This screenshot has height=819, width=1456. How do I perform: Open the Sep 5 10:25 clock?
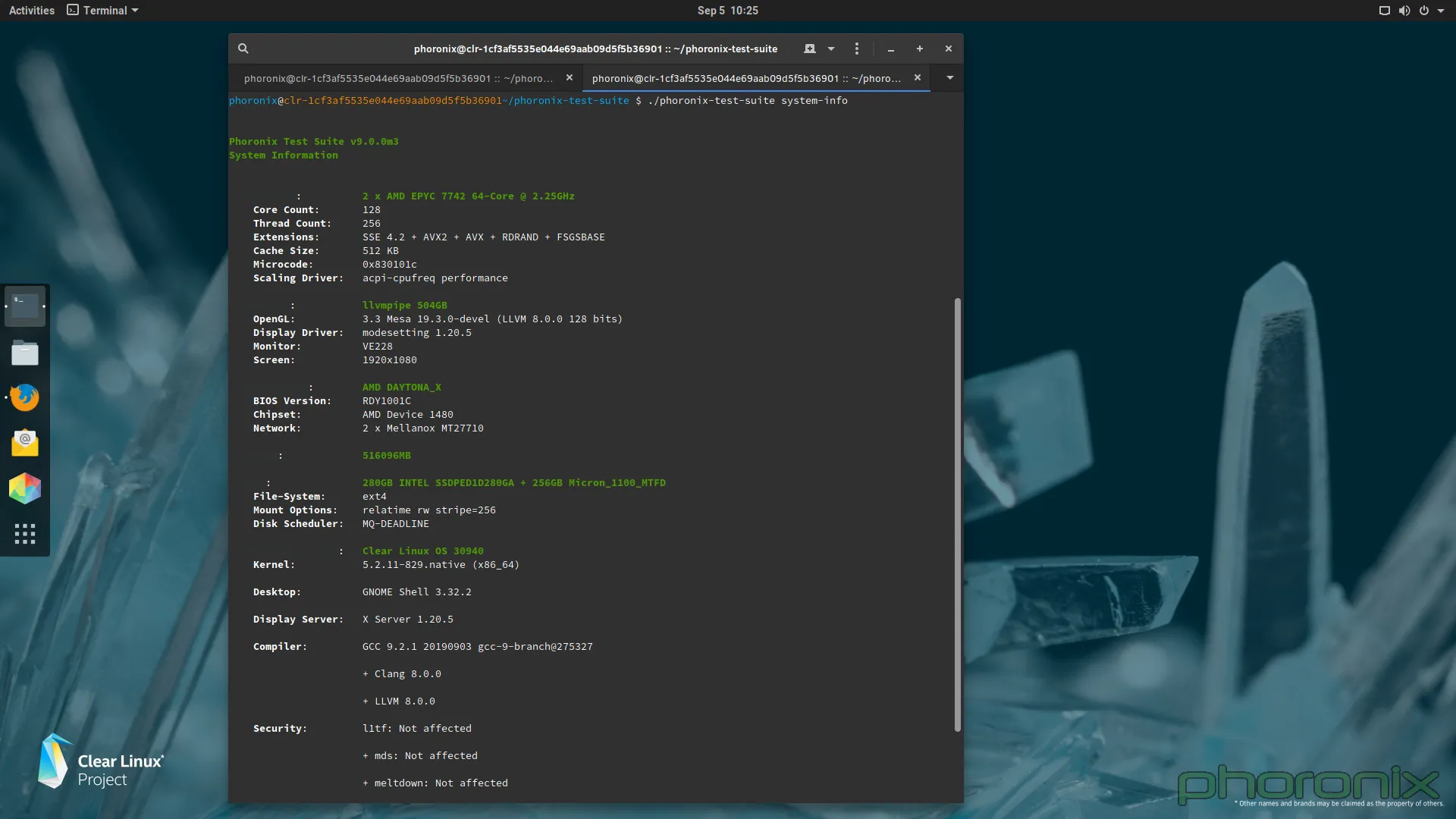click(x=728, y=11)
